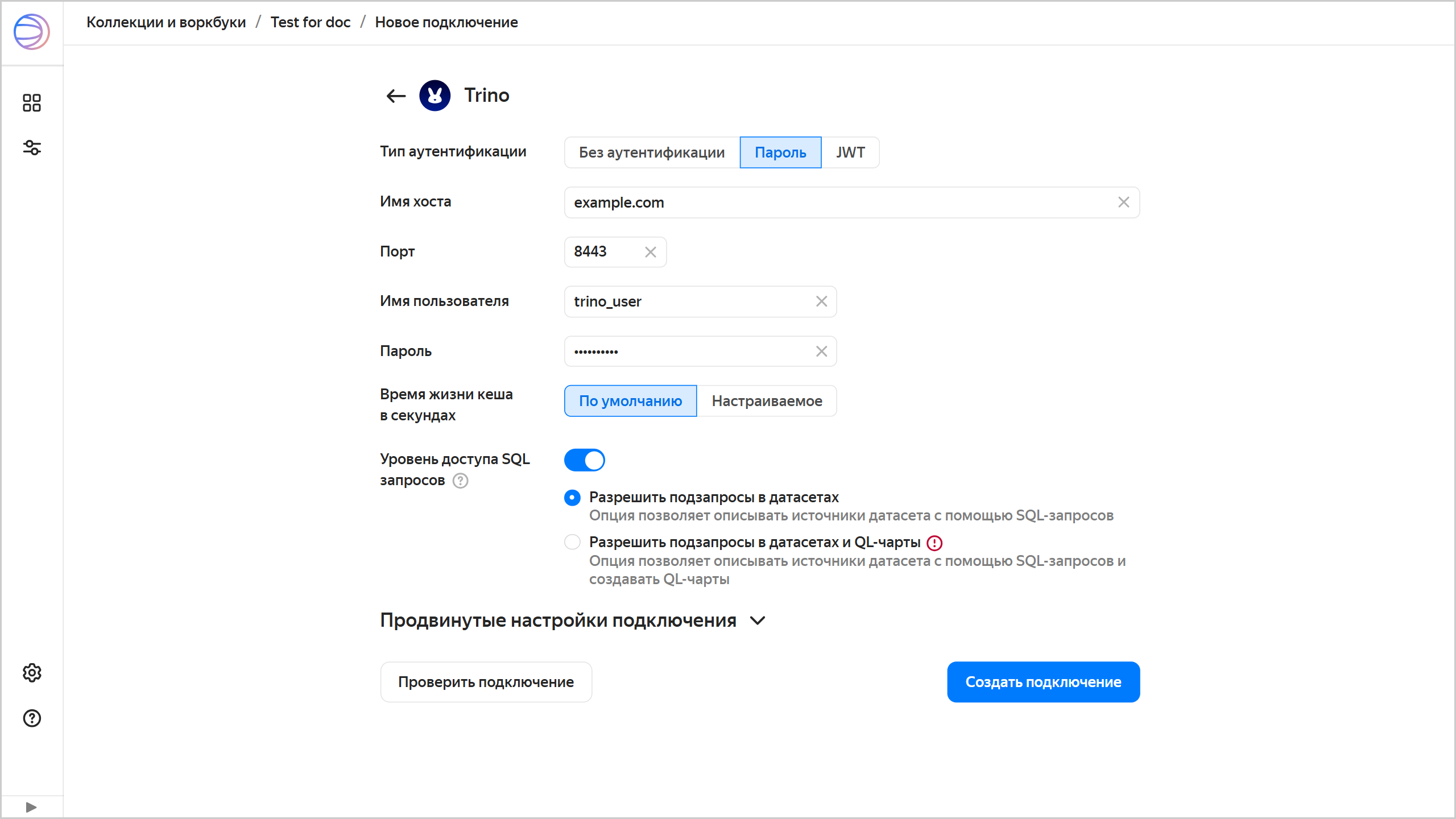Expand sidebar with bottom triangle arrow

pyautogui.click(x=32, y=807)
